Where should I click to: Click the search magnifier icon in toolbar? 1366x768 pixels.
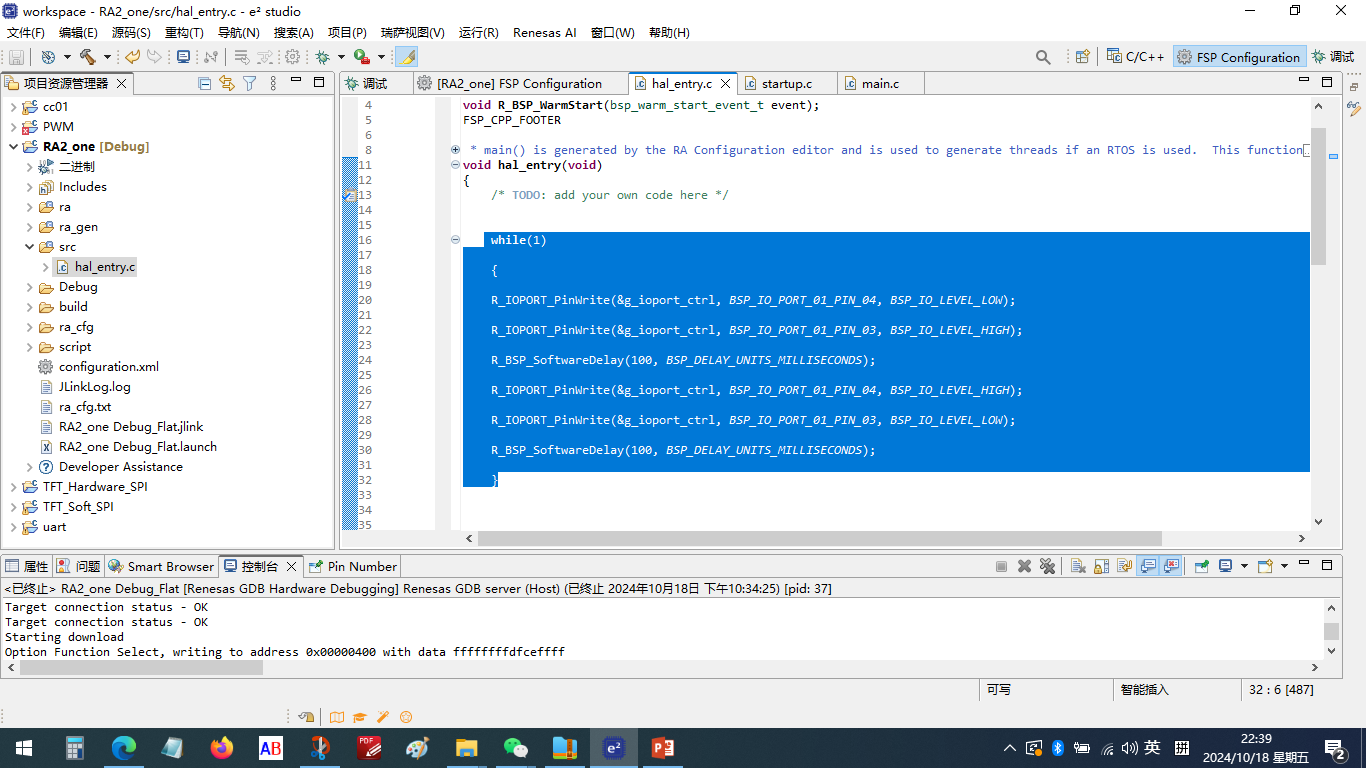tap(1043, 57)
